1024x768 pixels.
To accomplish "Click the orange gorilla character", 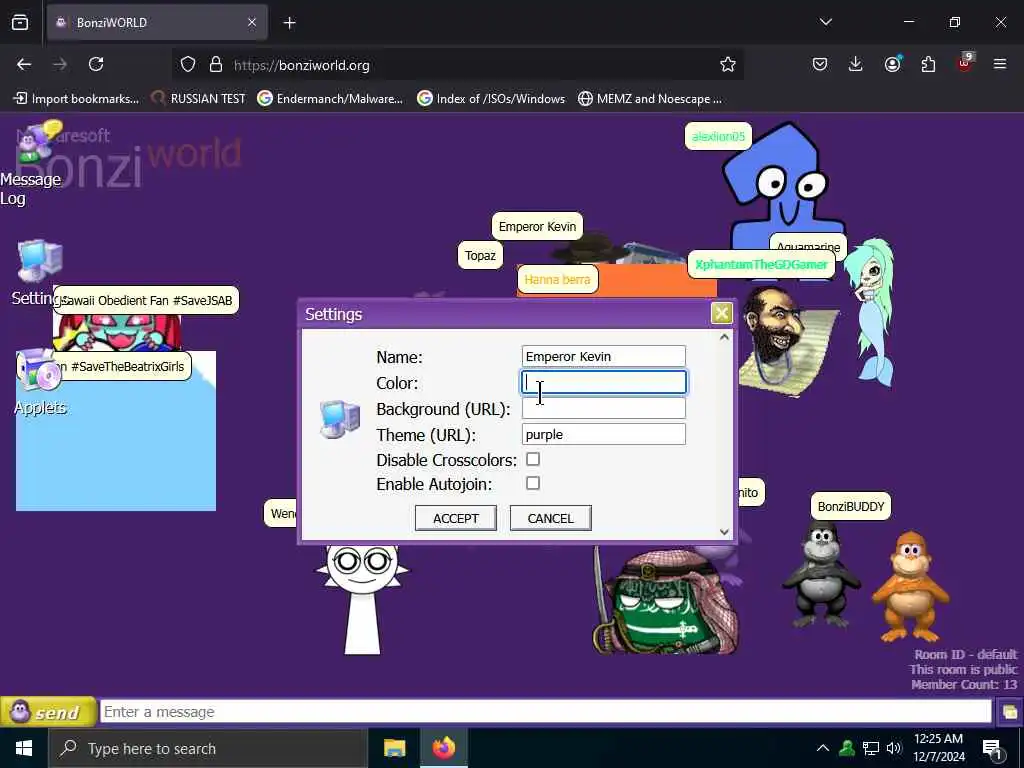I will click(910, 588).
